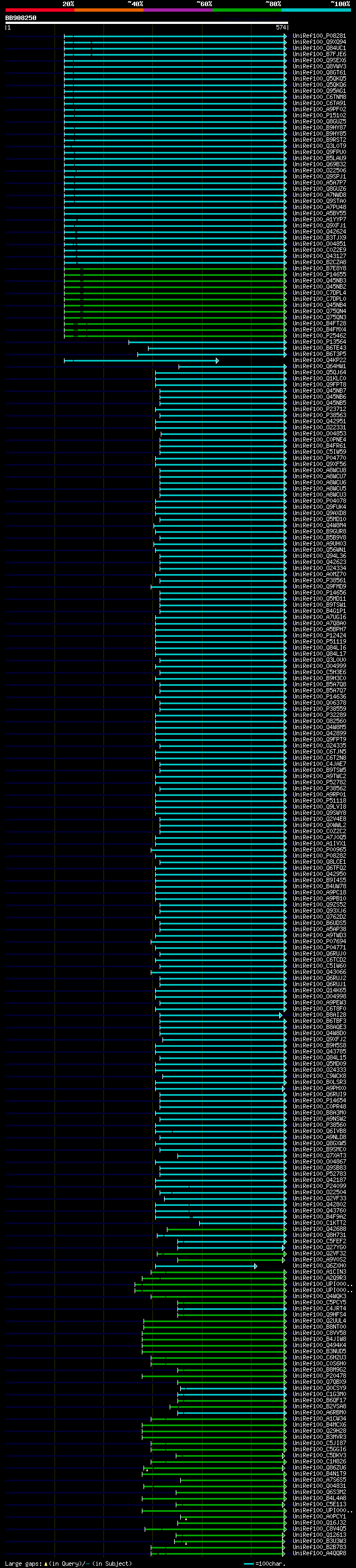Select the UniRef100_B4FR61 label
This screenshot has width=356, height=1568.
pyautogui.click(x=319, y=446)
